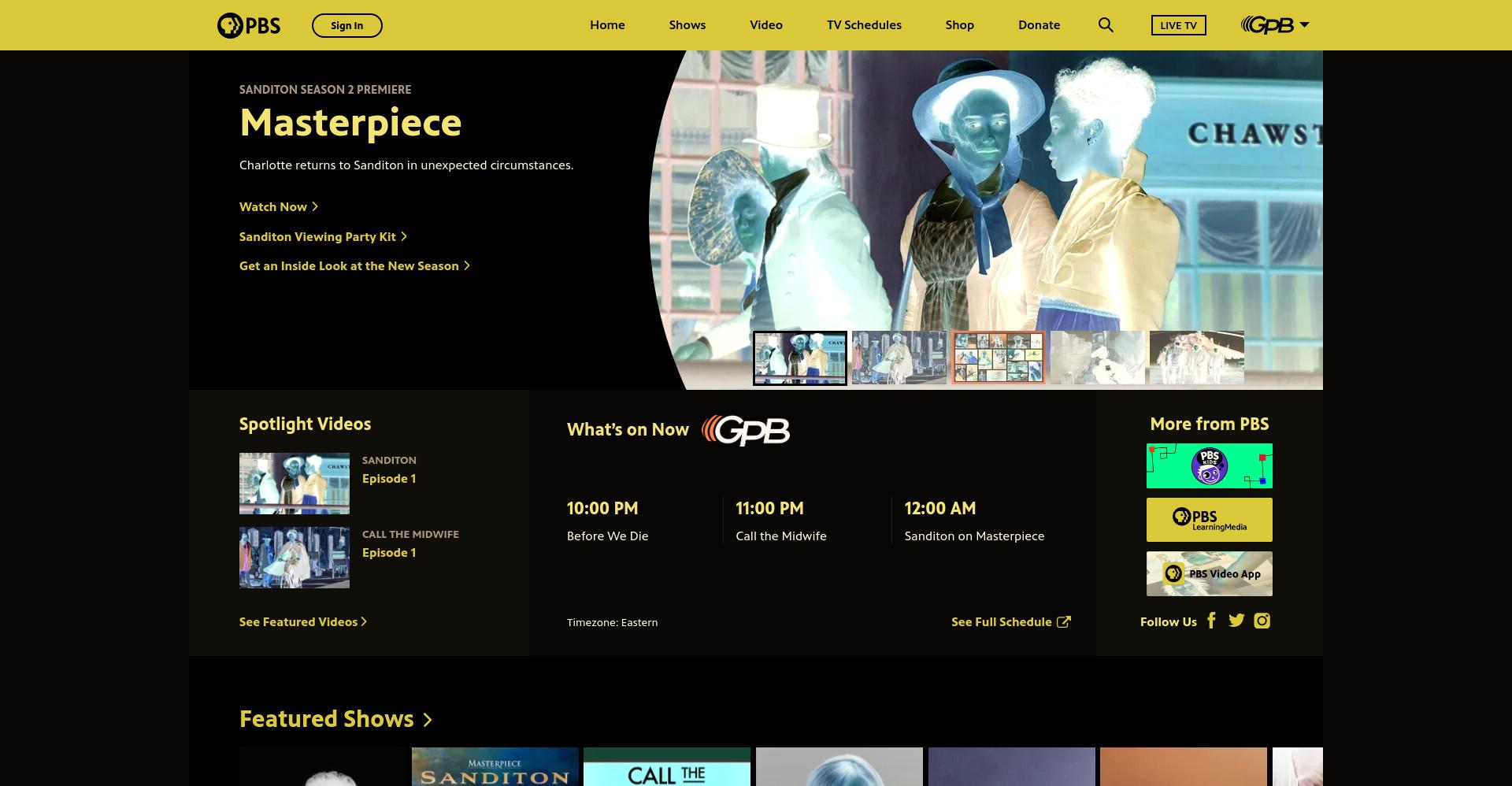
Task: Open PBS Twitter page icon
Action: (x=1236, y=621)
